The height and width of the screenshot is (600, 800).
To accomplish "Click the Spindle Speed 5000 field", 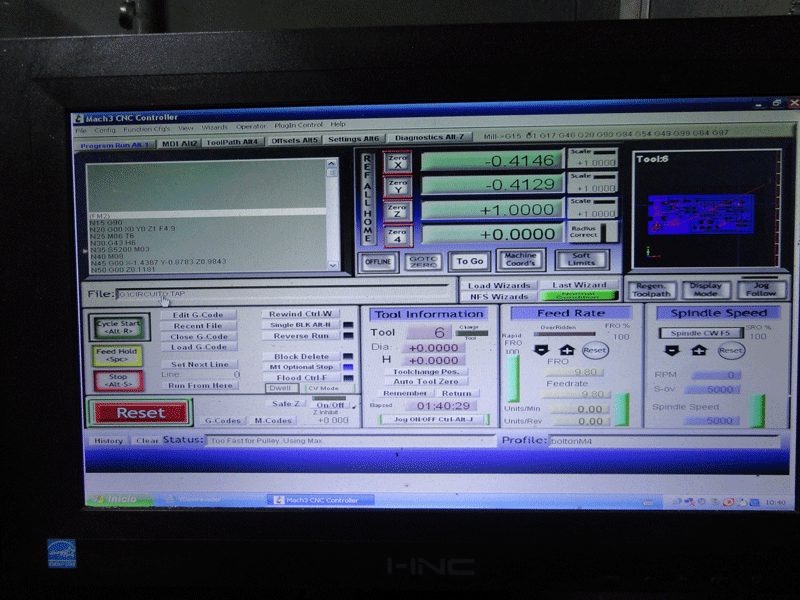I will (712, 420).
